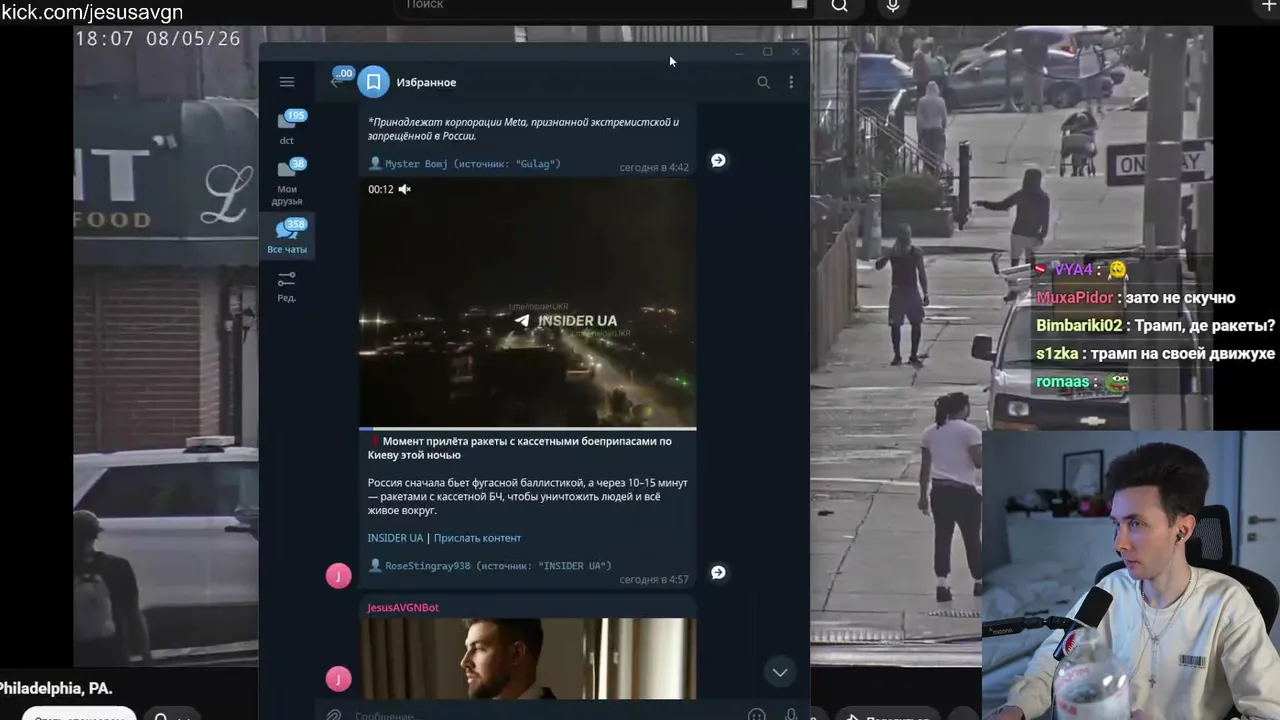Open the Myster Bomj source signature
Image resolution: width=1280 pixels, height=720 pixels.
click(x=472, y=164)
